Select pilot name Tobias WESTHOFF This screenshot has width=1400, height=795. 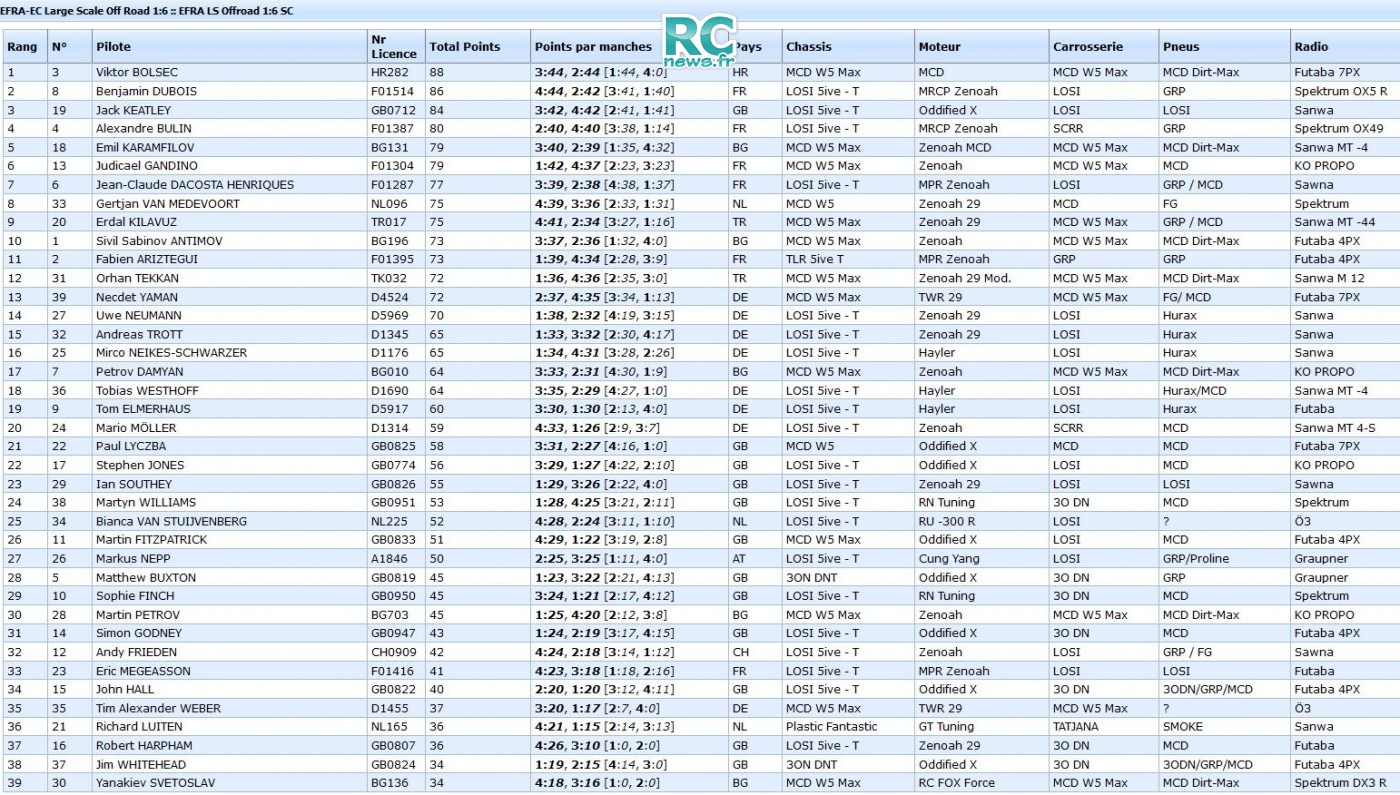click(147, 391)
